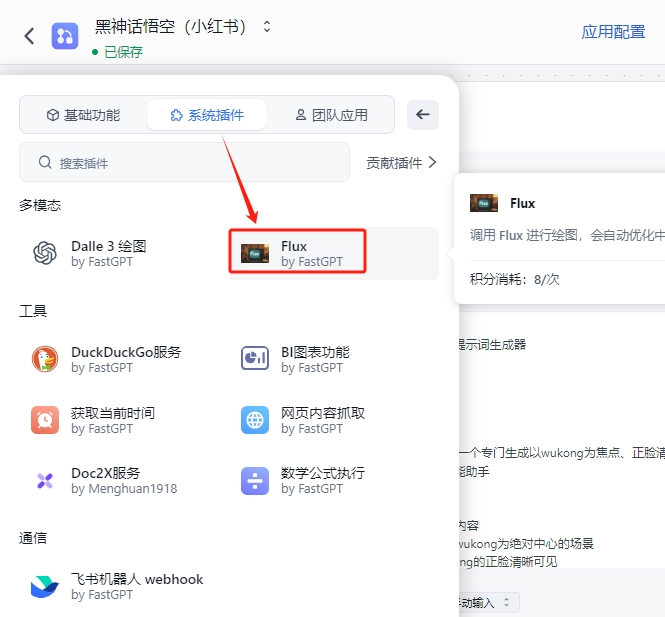
Task: Click the 工具 section heading
Action: coord(33,311)
